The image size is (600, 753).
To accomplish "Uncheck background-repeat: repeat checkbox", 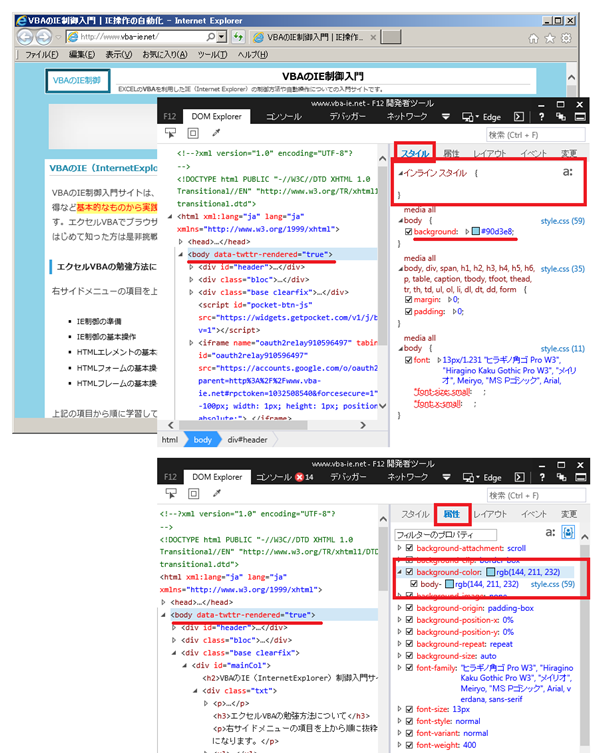I will tap(409, 644).
